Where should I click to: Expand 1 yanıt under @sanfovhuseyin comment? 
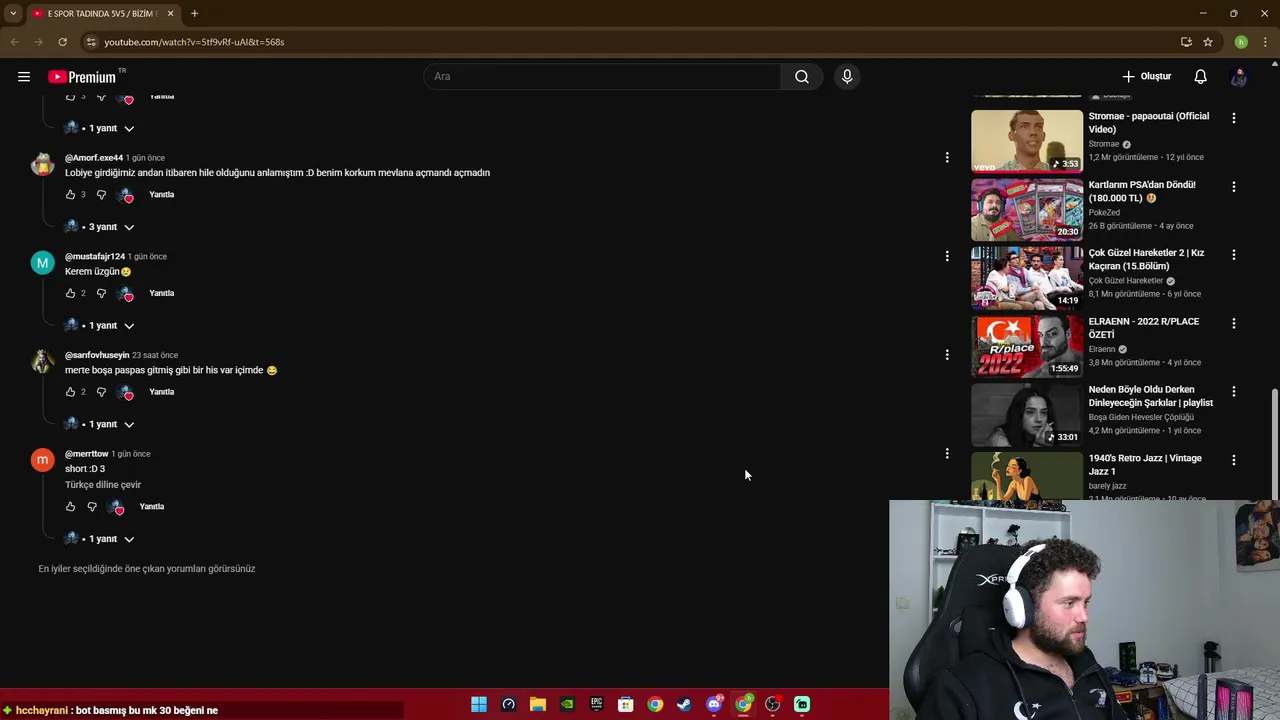pos(99,425)
